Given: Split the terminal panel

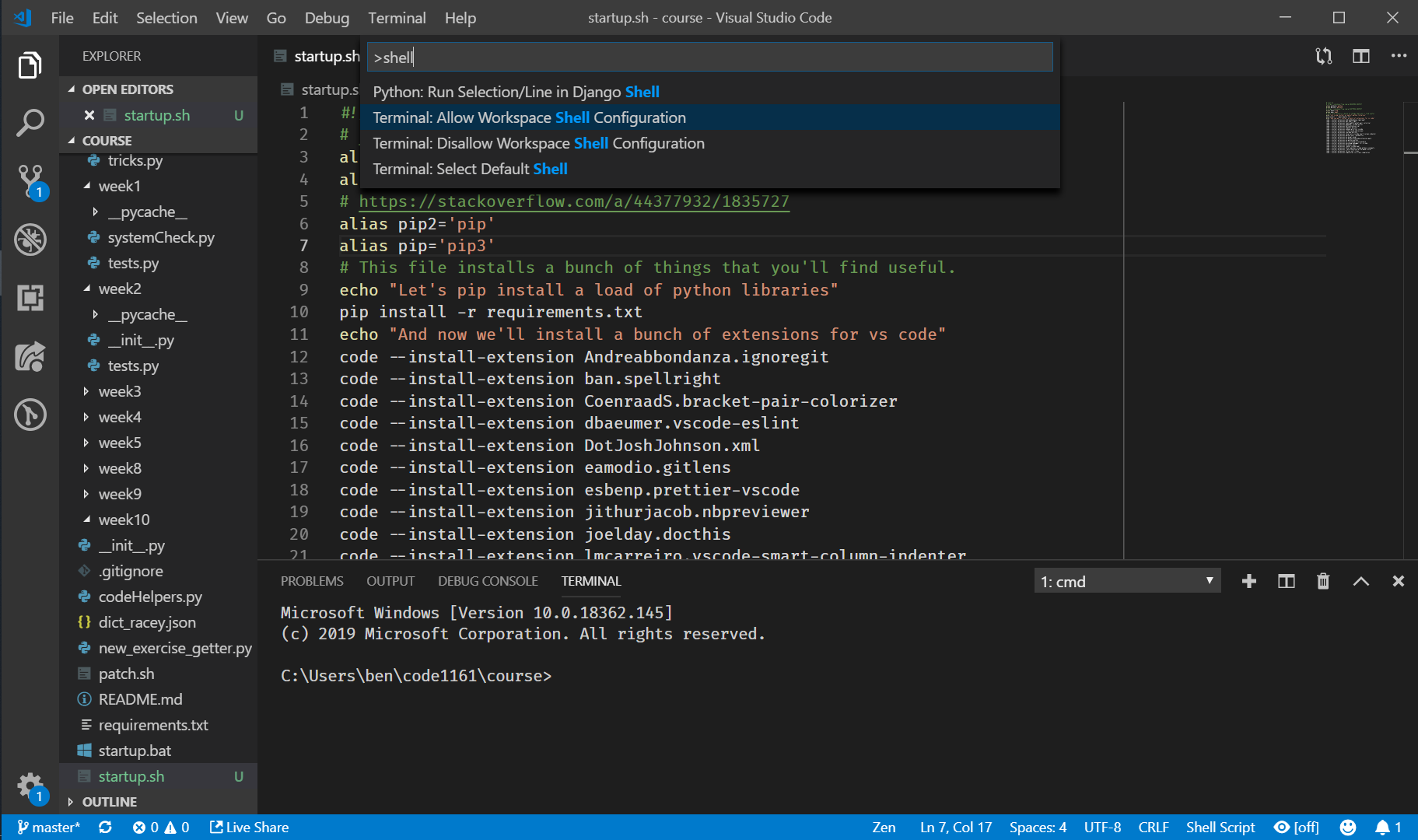Looking at the screenshot, I should (x=1287, y=581).
